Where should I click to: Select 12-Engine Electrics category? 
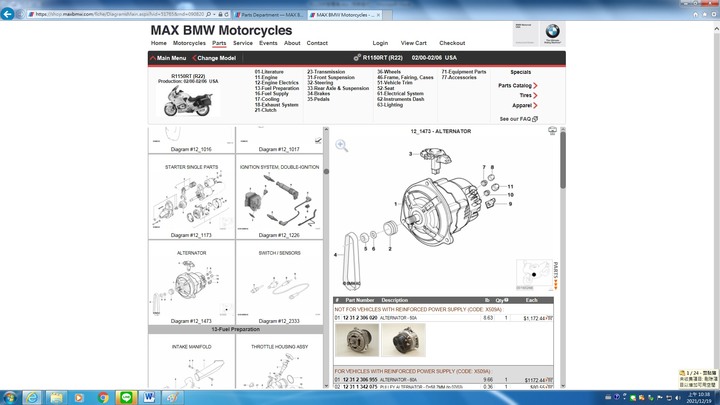276,83
